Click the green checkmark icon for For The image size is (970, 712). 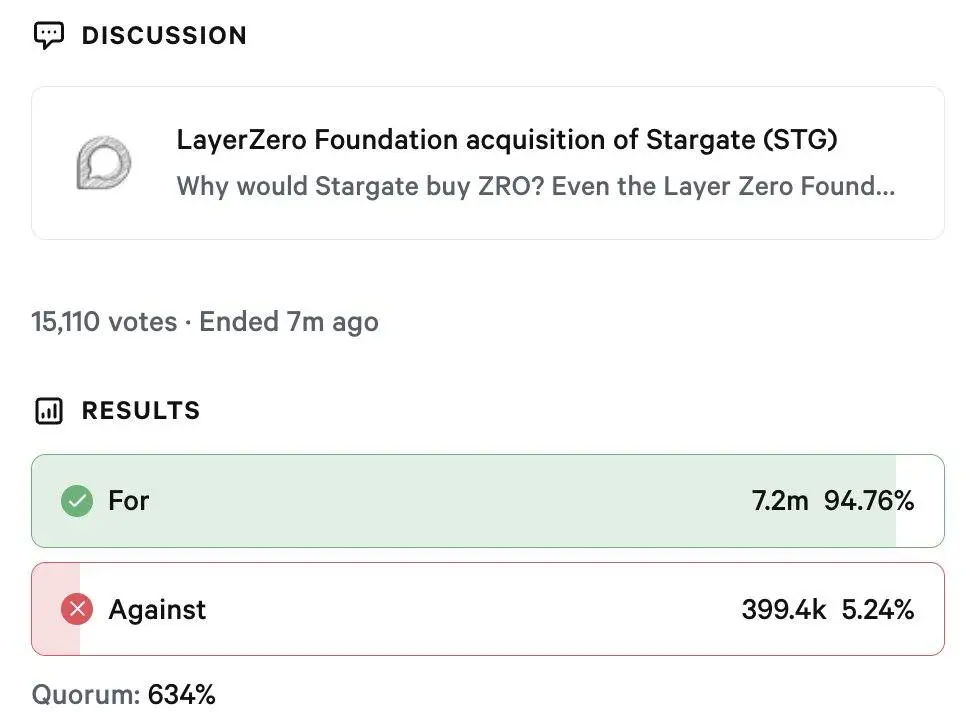77,501
